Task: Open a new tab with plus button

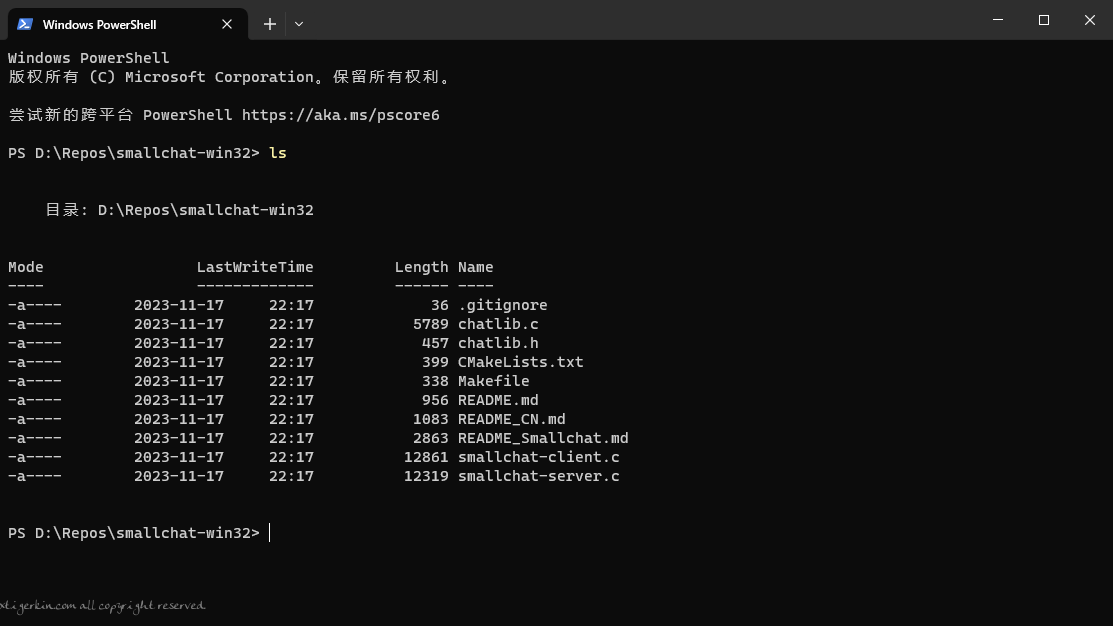Action: 270,24
